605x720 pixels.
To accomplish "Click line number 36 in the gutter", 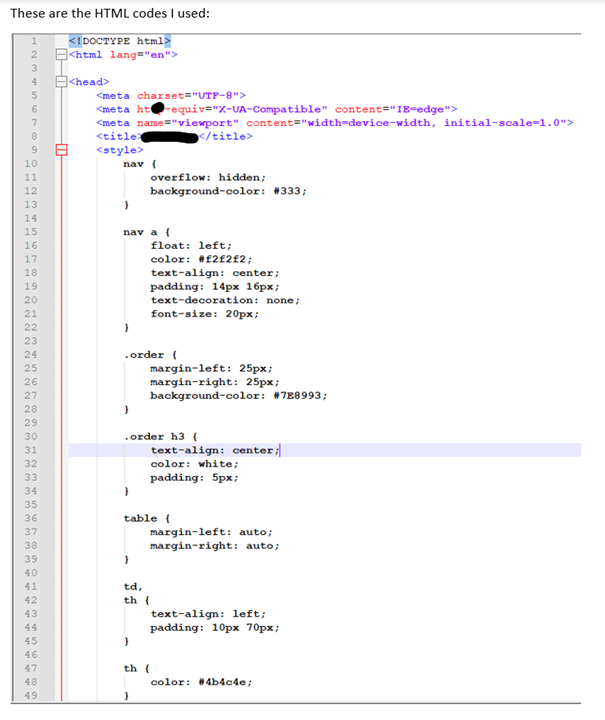I will pyautogui.click(x=31, y=518).
